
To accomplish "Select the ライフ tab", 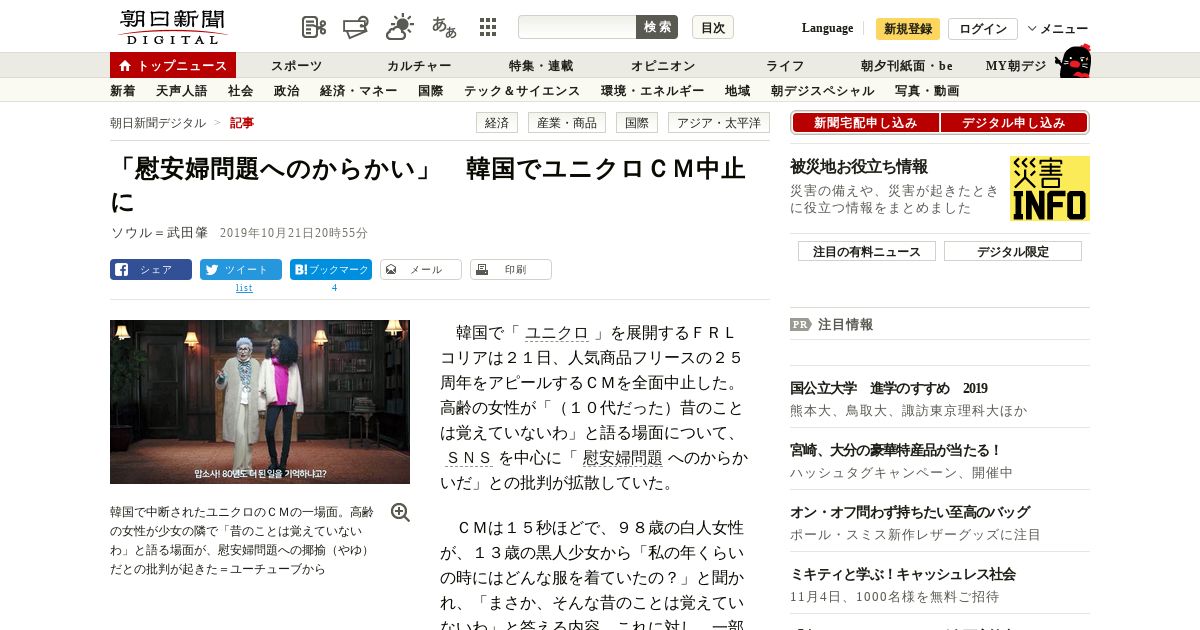I will tap(785, 66).
